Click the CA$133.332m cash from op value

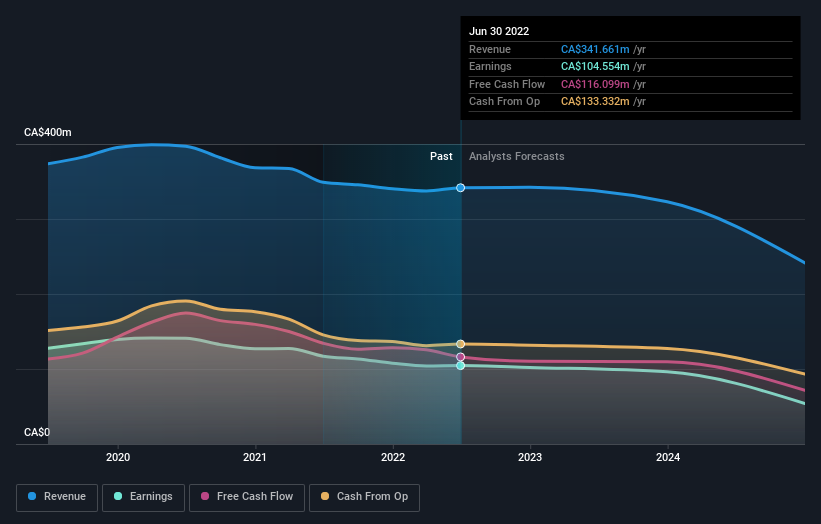point(595,102)
